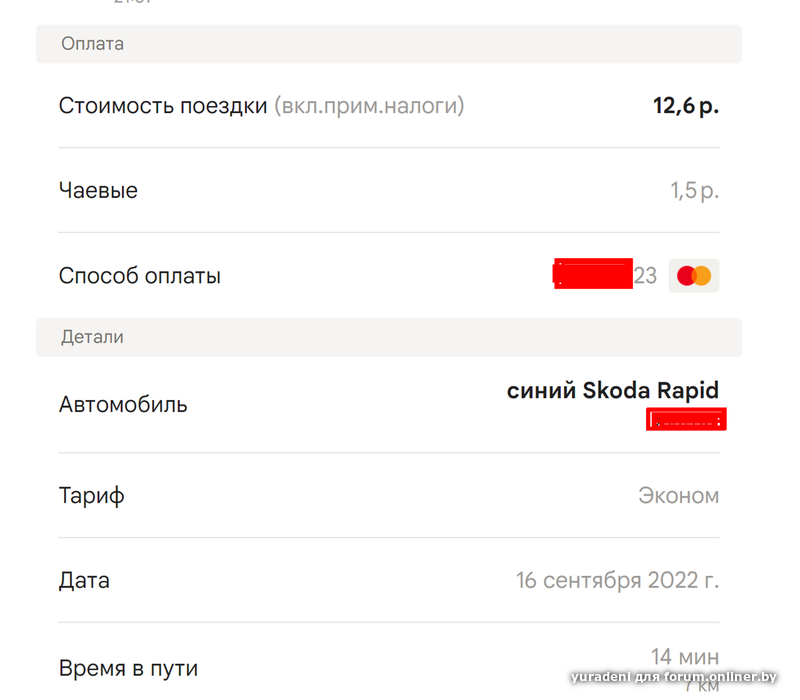The image size is (800, 700).
Task: Click the (вкл.прим.налоги) note
Action: coord(369,105)
